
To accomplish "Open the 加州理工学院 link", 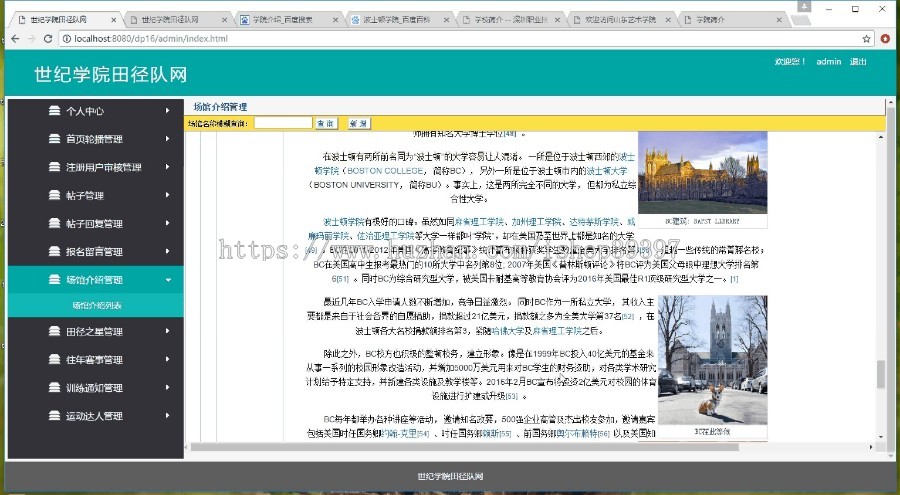I will coord(537,222).
